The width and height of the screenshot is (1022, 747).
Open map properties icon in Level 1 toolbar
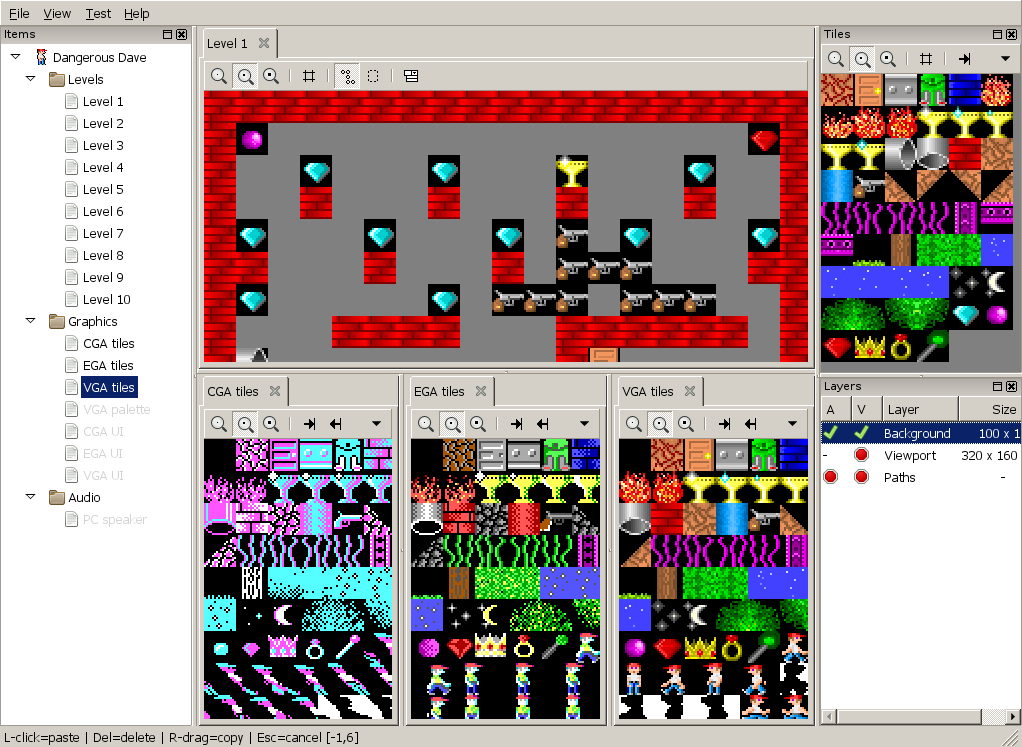click(x=411, y=76)
